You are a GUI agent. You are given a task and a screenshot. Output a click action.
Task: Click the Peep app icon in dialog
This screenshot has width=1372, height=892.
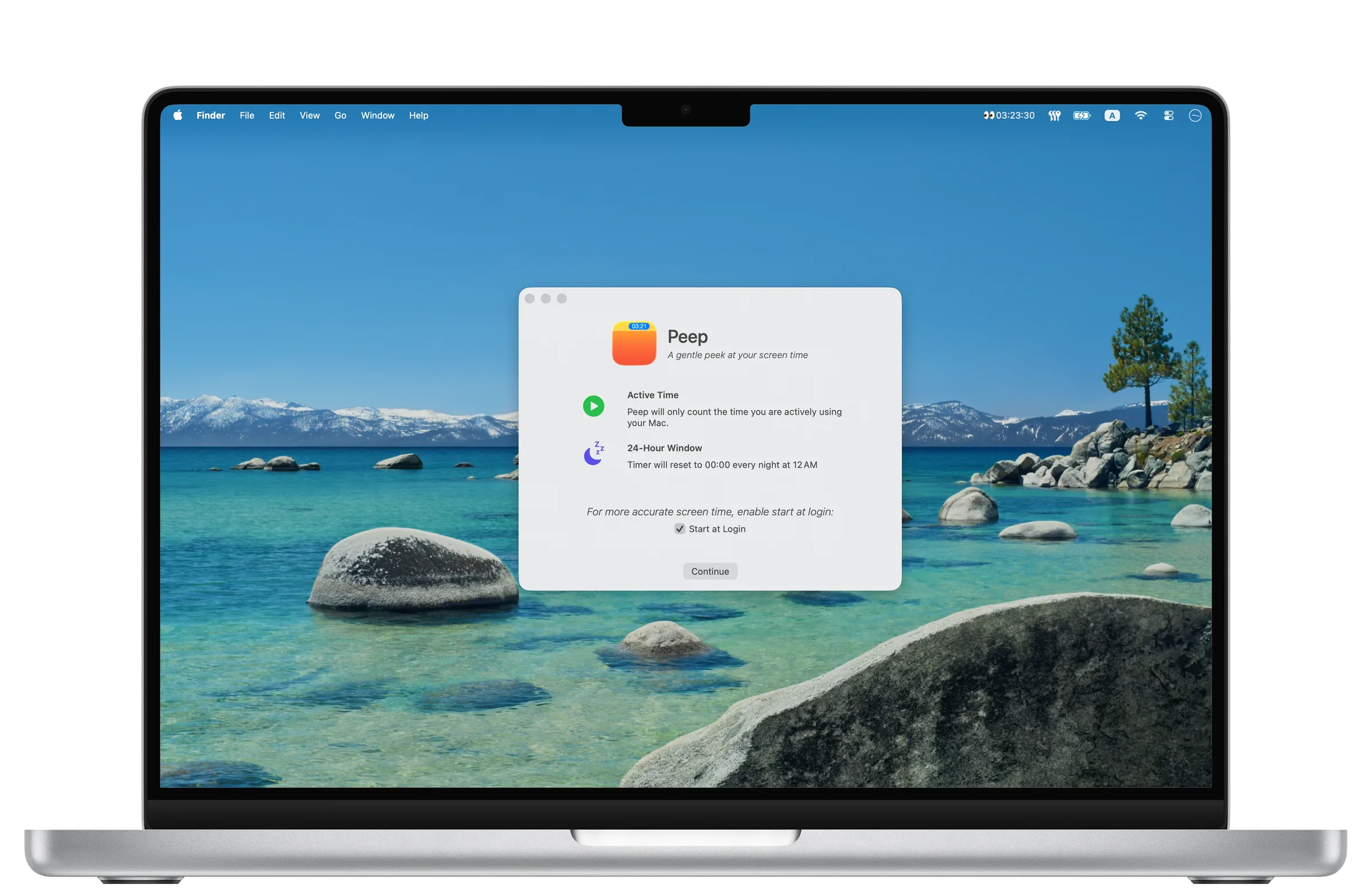click(633, 344)
